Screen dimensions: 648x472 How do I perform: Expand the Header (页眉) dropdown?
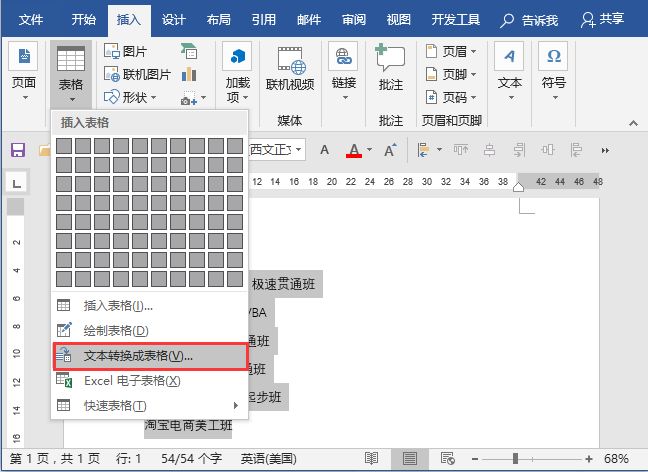[x=450, y=51]
